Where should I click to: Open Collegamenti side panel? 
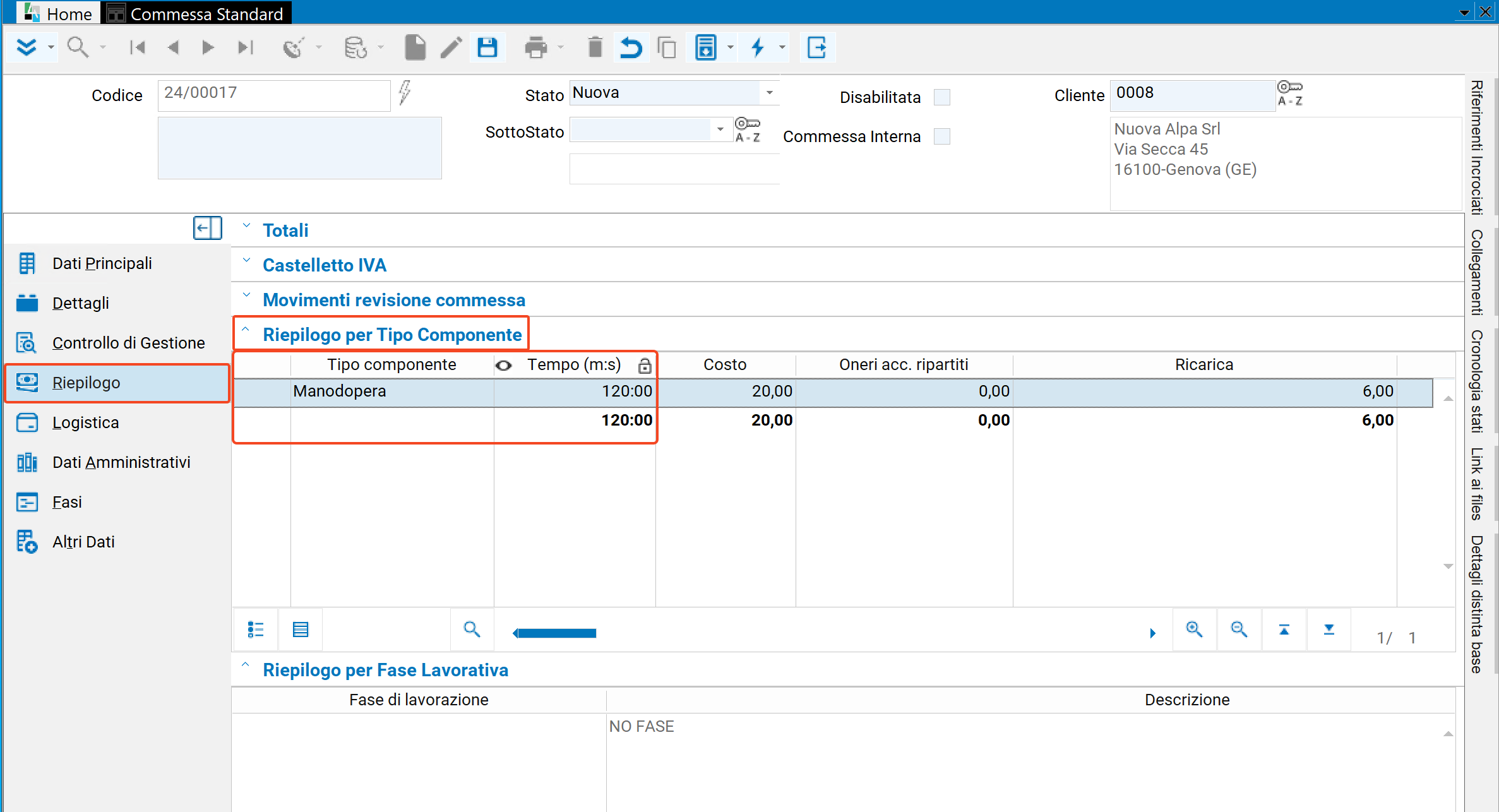click(1478, 272)
